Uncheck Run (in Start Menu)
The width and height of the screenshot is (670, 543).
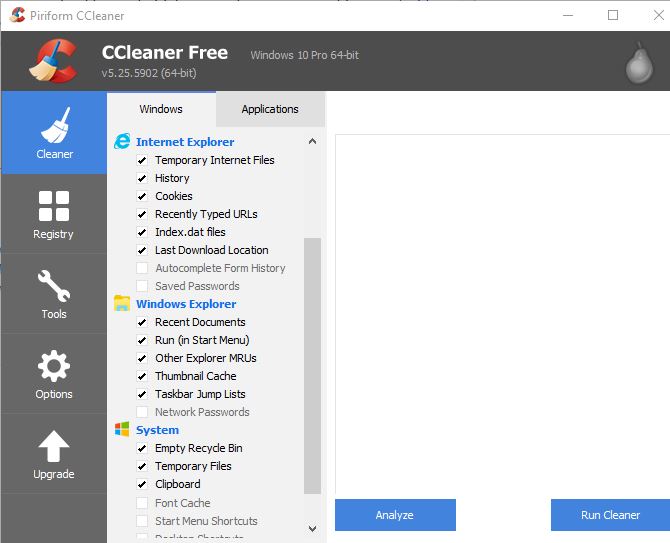click(x=142, y=340)
